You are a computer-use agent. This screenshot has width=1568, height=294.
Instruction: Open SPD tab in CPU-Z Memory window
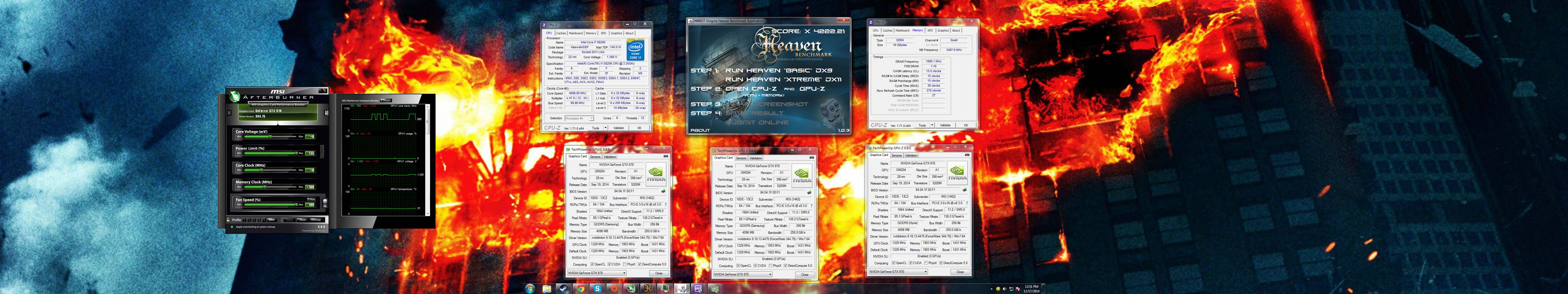(x=930, y=30)
